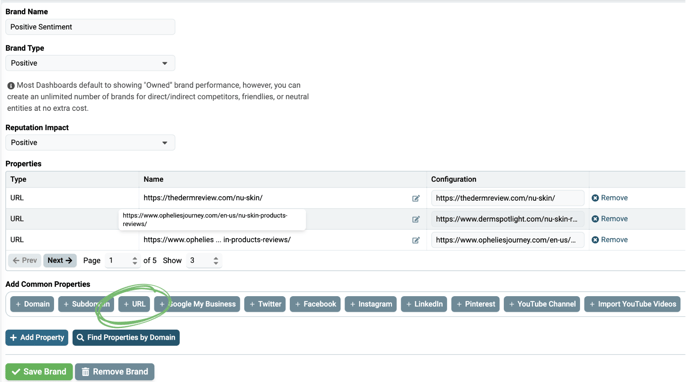Add YouTube Channel property

click(x=542, y=304)
